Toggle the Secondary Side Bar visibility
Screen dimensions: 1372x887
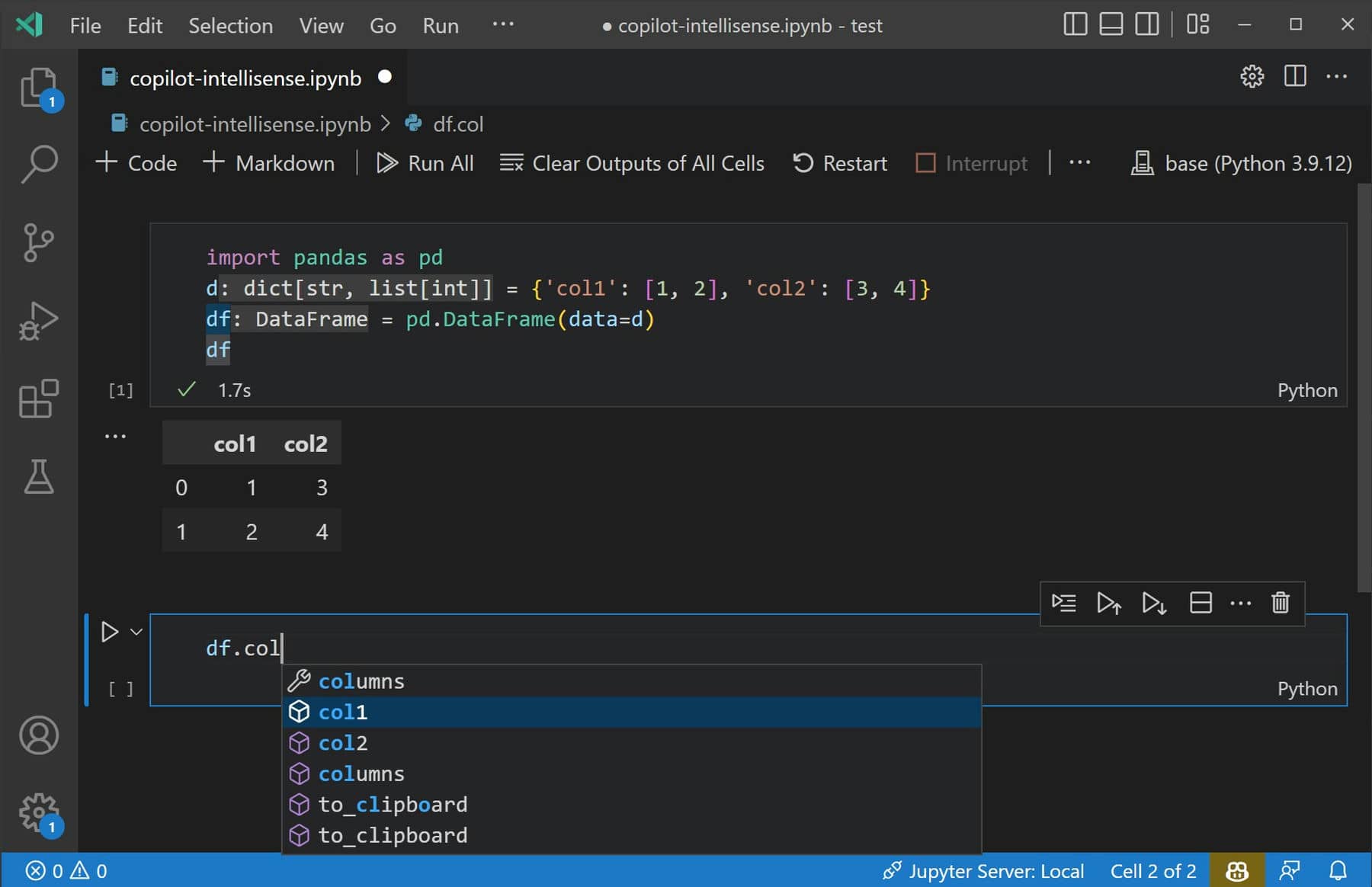pyautogui.click(x=1146, y=24)
